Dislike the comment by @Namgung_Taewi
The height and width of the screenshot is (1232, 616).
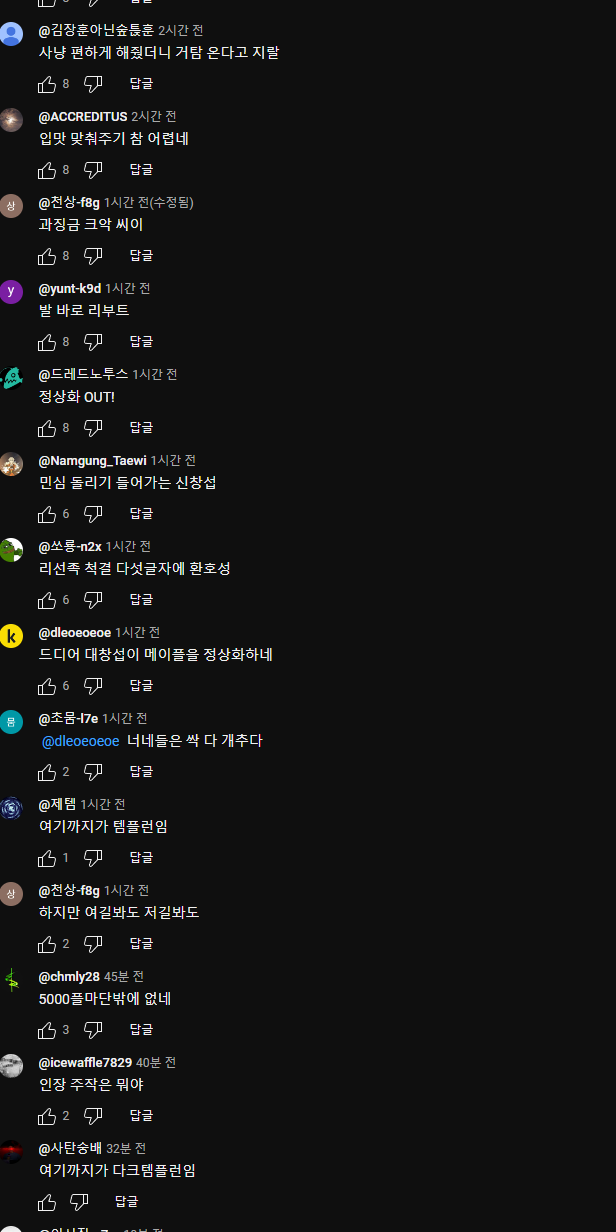click(x=93, y=514)
